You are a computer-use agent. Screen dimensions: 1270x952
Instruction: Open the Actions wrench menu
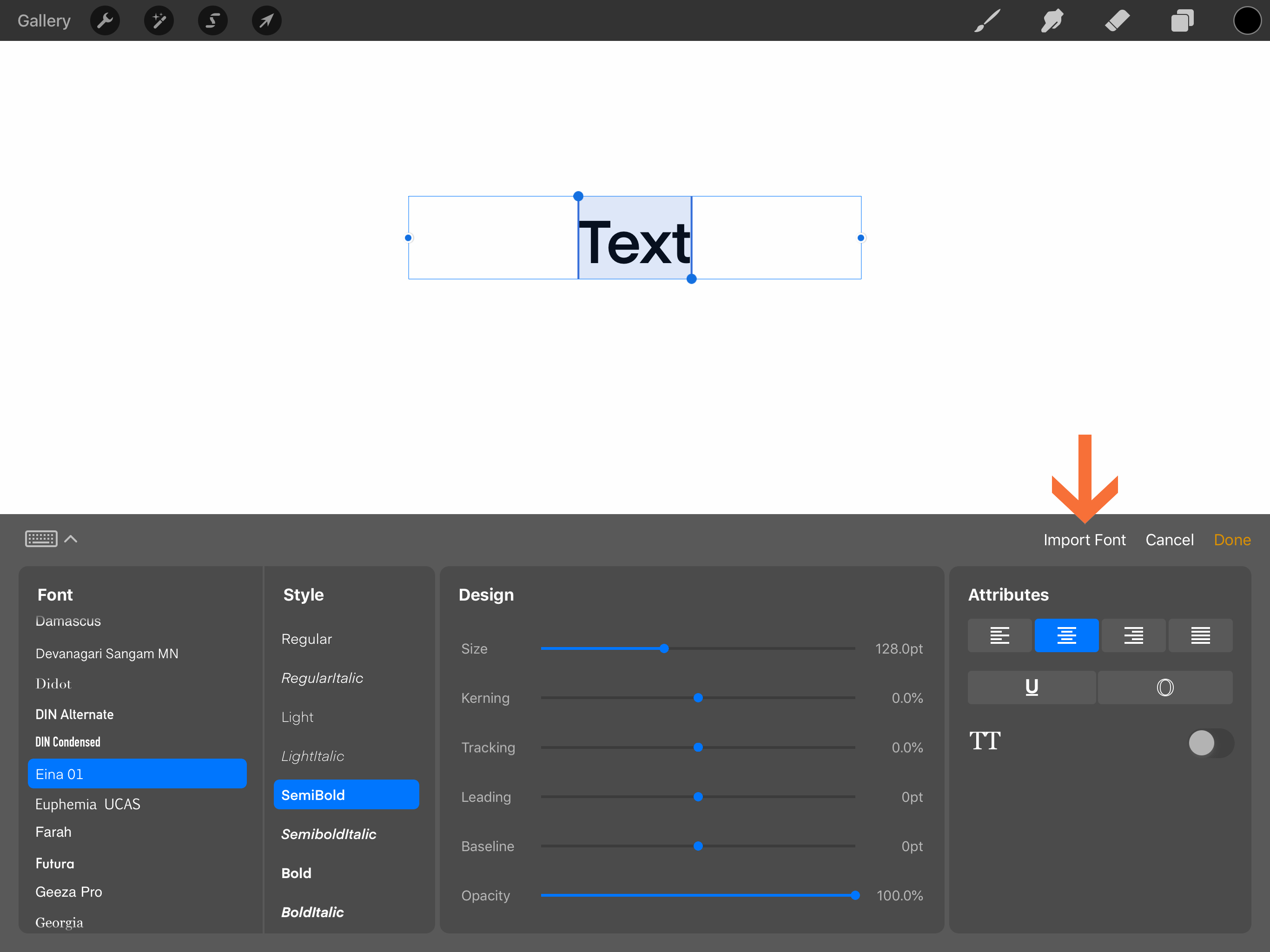pyautogui.click(x=105, y=21)
